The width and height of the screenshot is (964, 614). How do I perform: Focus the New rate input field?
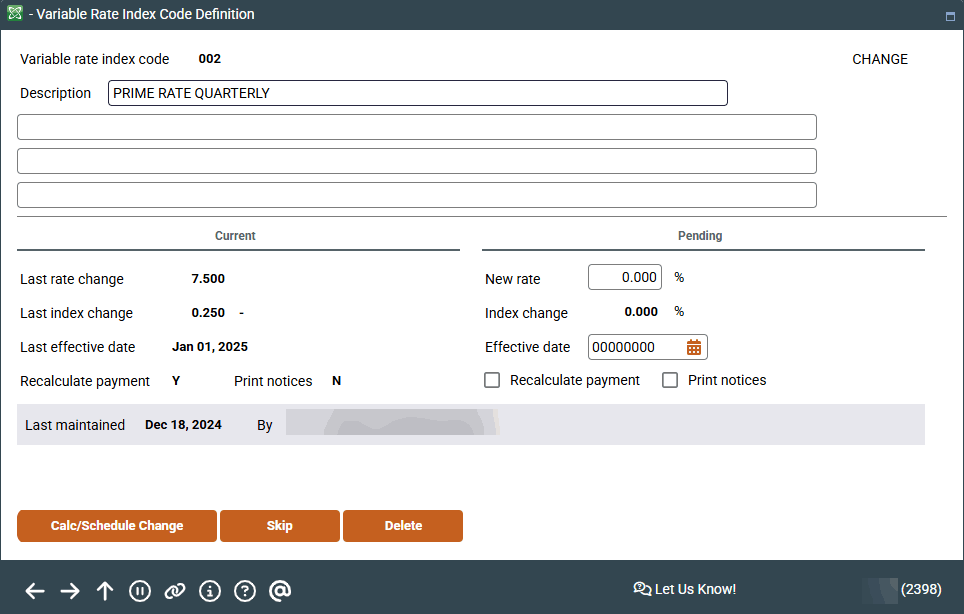click(x=625, y=277)
